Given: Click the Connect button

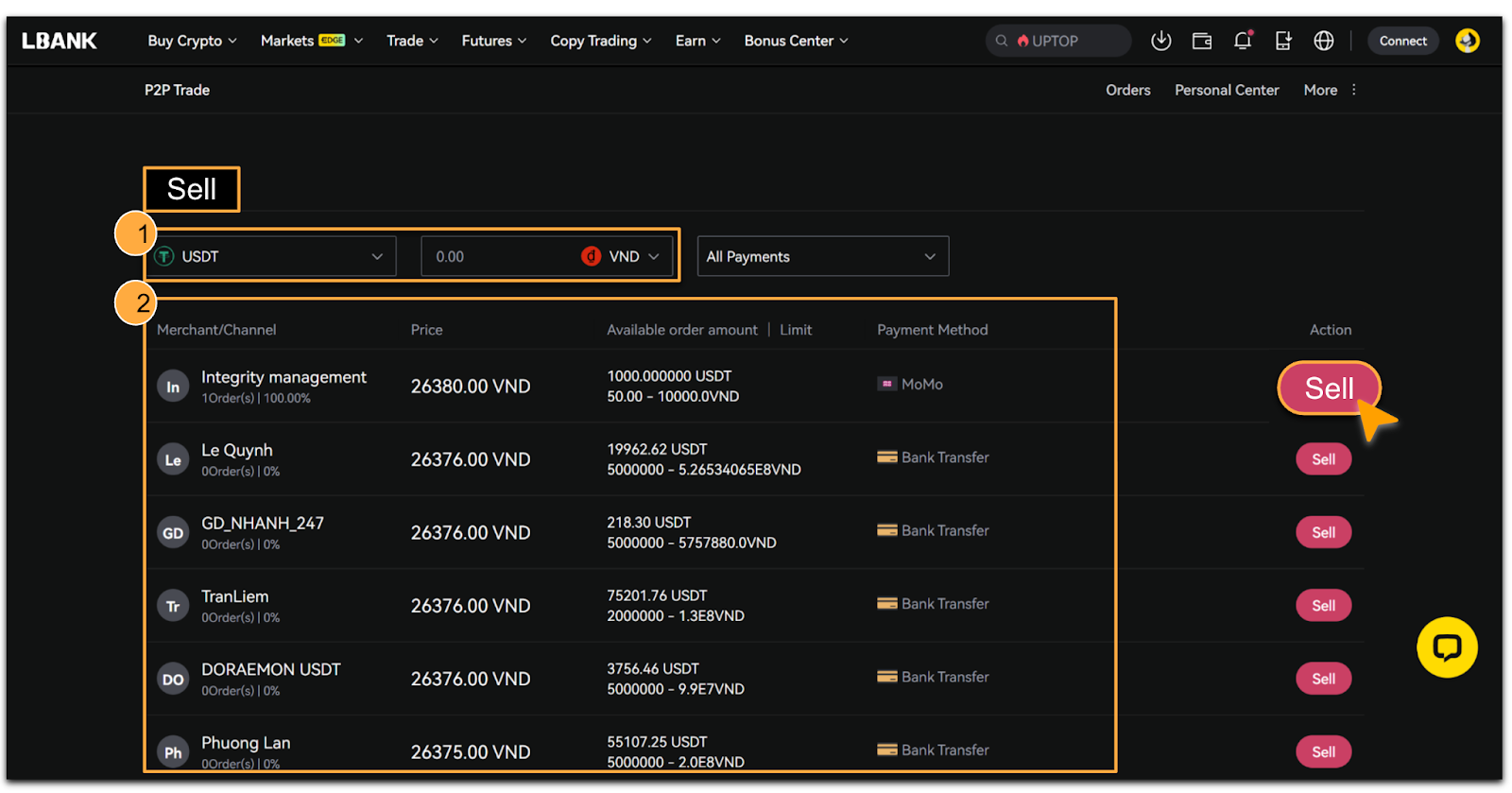Looking at the screenshot, I should tap(1402, 41).
